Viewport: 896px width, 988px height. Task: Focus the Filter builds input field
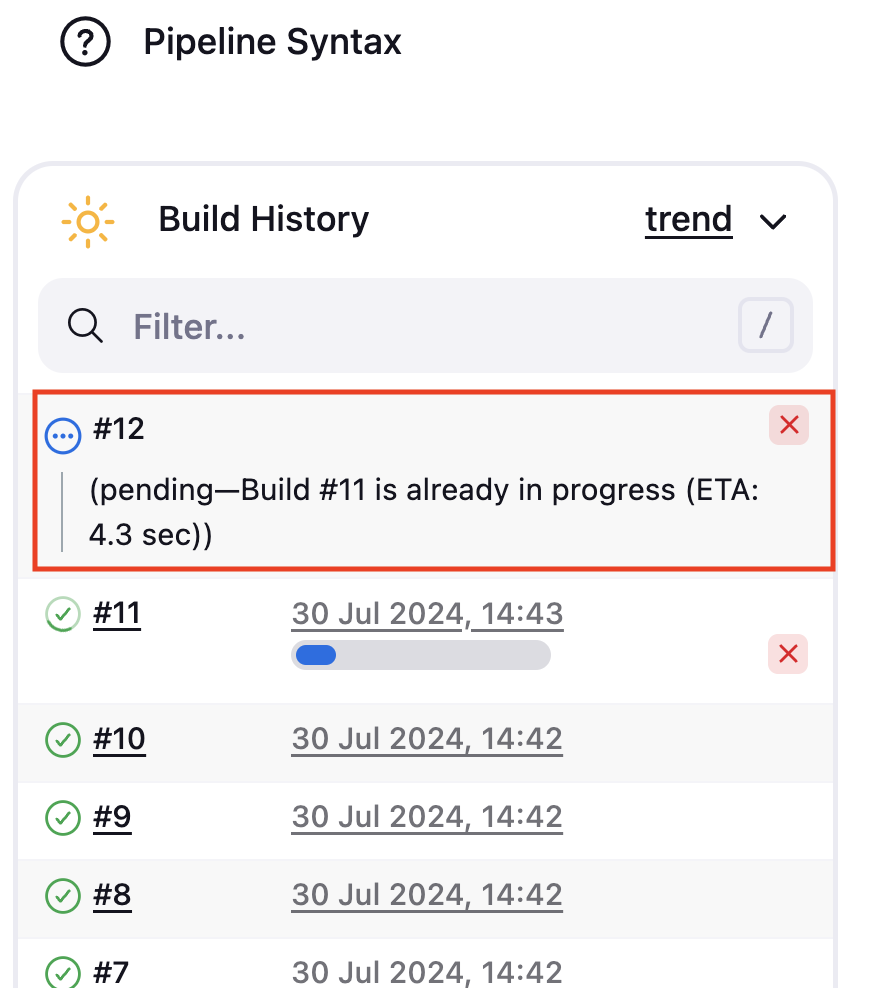[x=425, y=326]
